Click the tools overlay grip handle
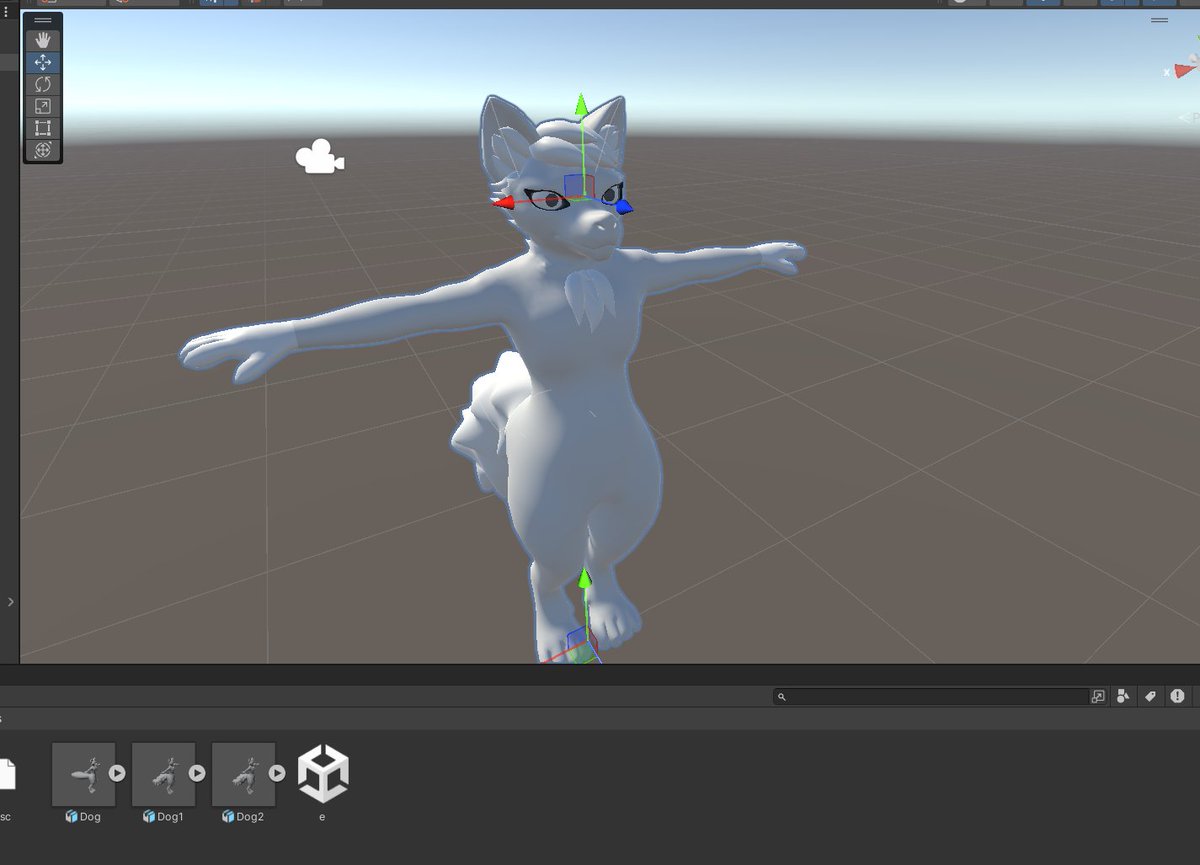This screenshot has height=865, width=1200. click(43, 20)
